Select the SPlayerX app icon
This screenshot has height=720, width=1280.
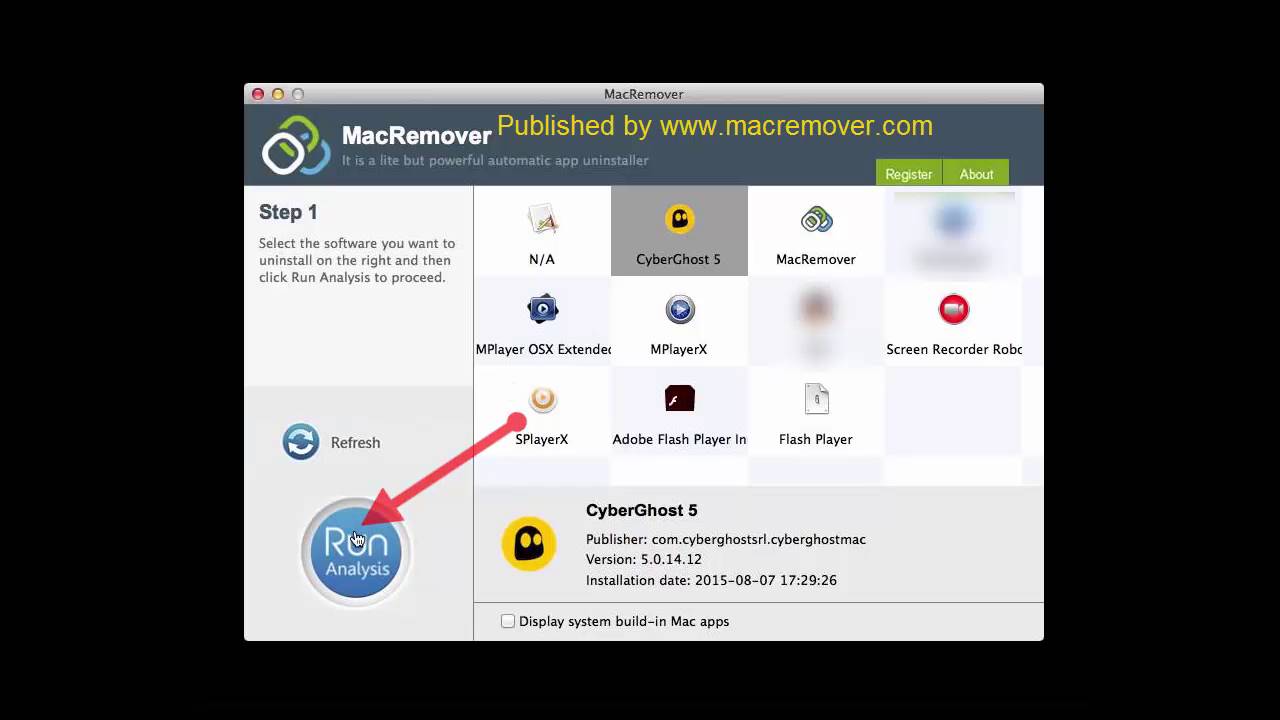(542, 399)
